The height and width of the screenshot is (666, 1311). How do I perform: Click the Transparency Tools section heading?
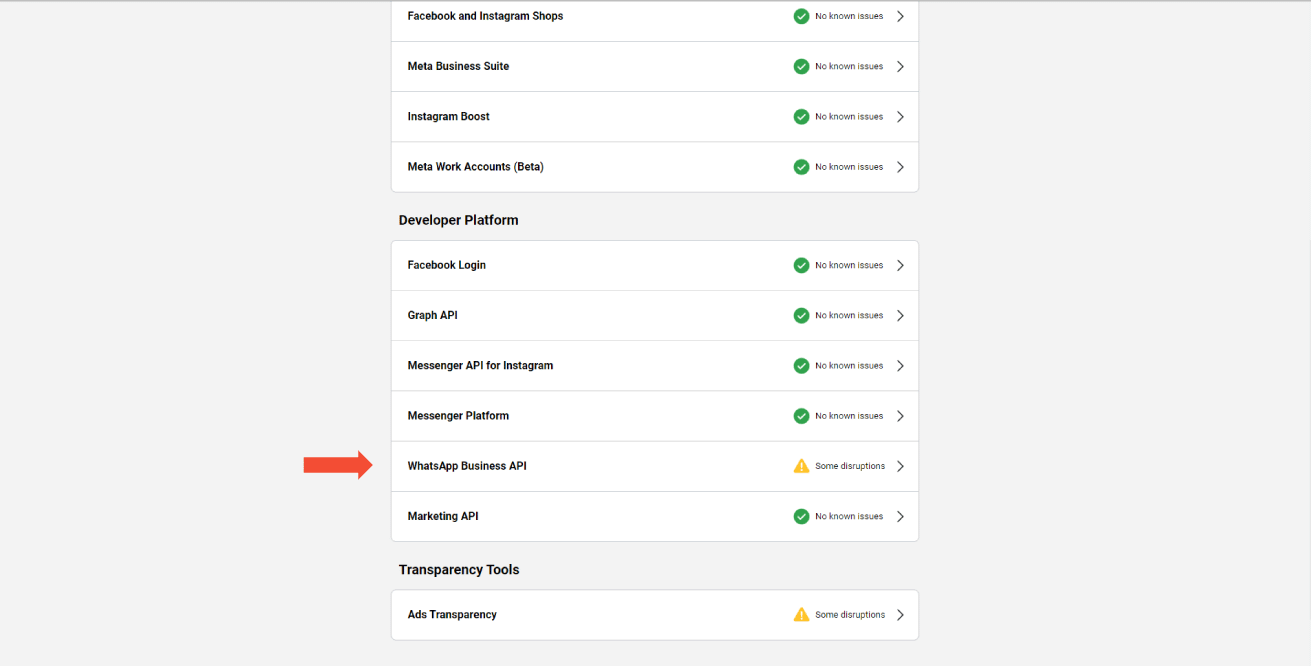pos(459,570)
